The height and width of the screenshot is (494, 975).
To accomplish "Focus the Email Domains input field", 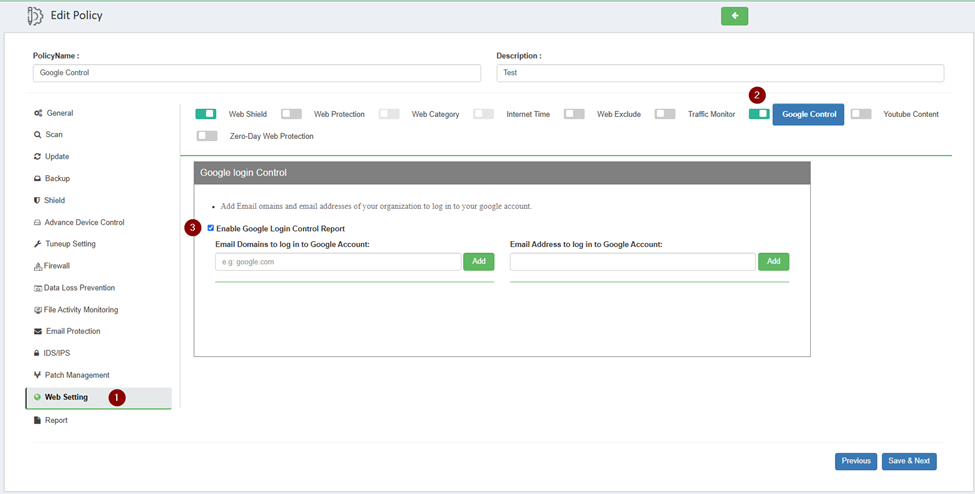I will pyautogui.click(x=338, y=262).
